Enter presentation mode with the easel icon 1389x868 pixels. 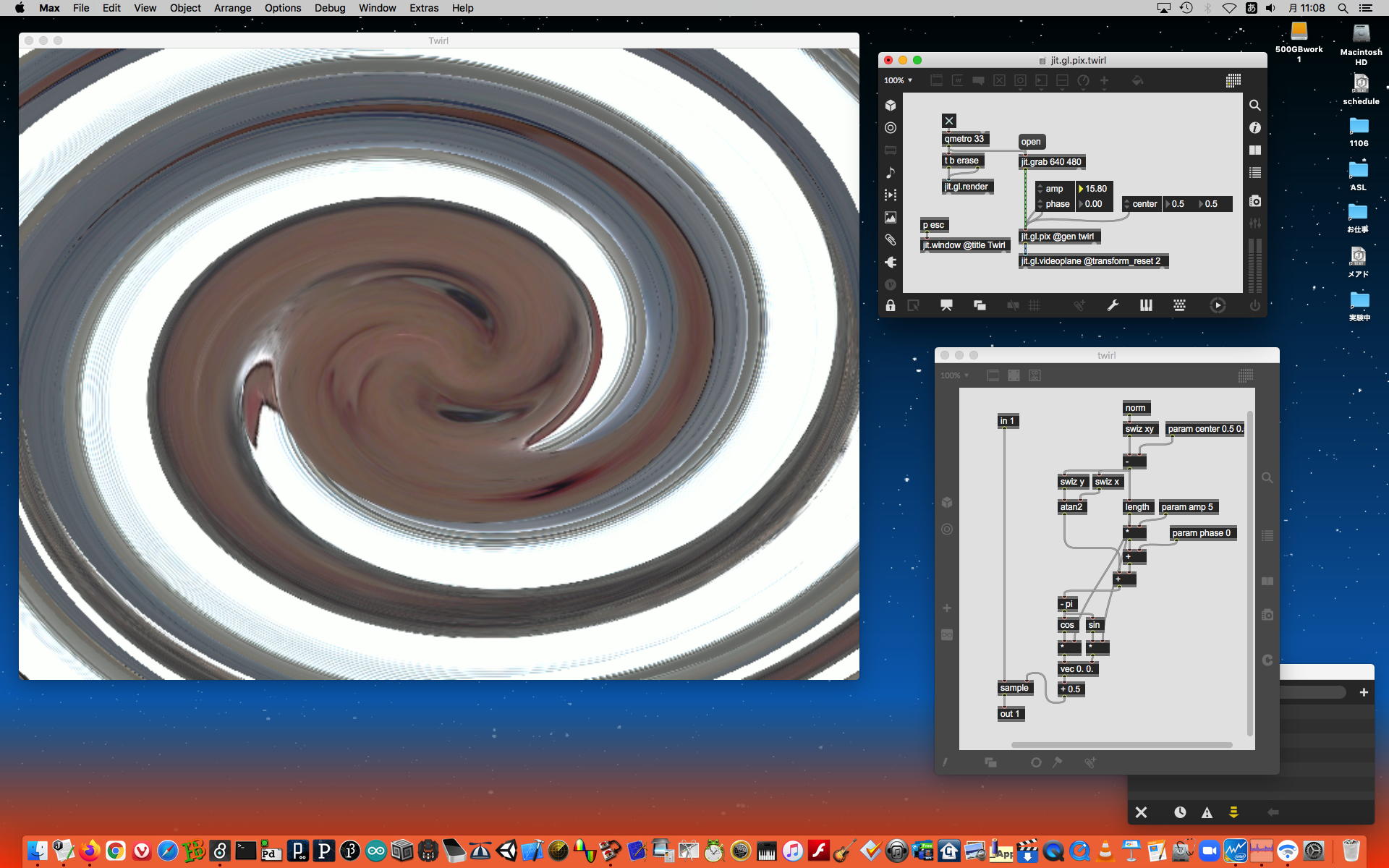pos(946,305)
